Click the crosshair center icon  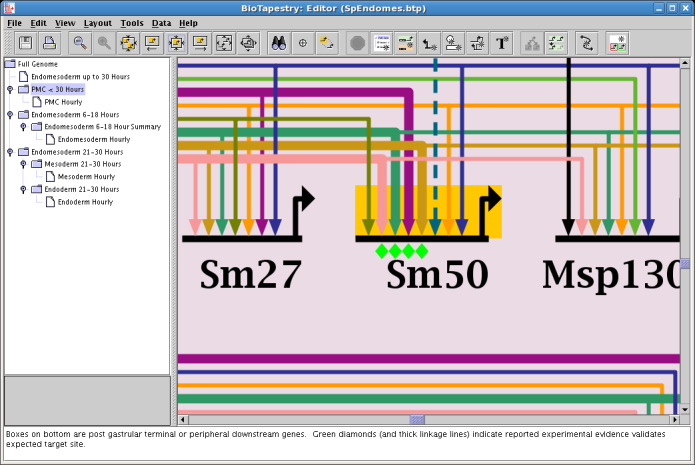[303, 43]
